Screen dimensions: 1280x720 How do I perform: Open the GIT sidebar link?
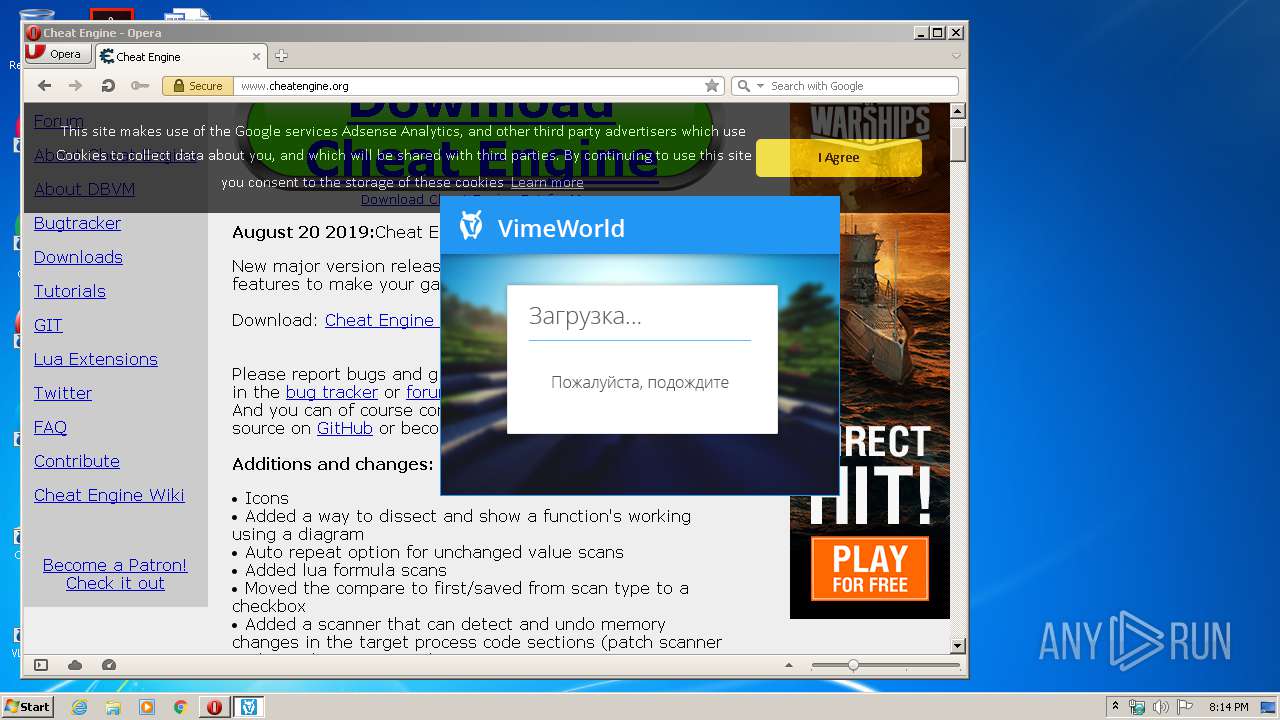pos(48,325)
